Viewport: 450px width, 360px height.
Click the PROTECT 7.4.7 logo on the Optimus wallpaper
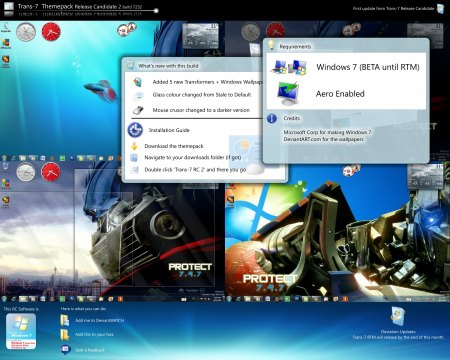pyautogui.click(x=190, y=270)
